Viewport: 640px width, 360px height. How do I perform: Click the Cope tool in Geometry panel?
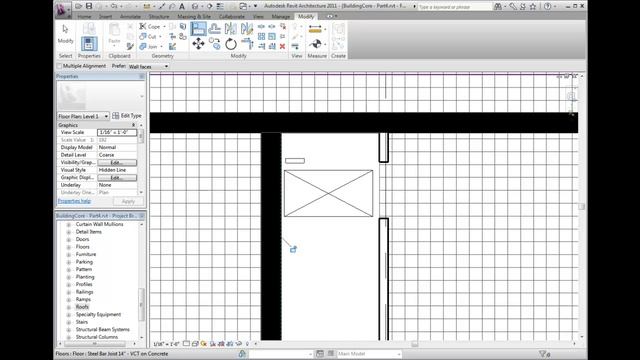click(x=151, y=27)
